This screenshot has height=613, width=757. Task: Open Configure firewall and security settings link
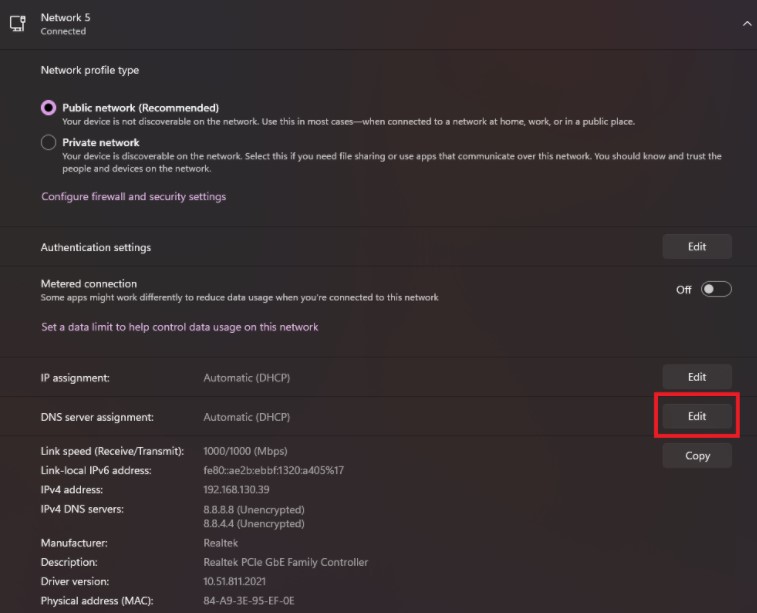point(134,196)
